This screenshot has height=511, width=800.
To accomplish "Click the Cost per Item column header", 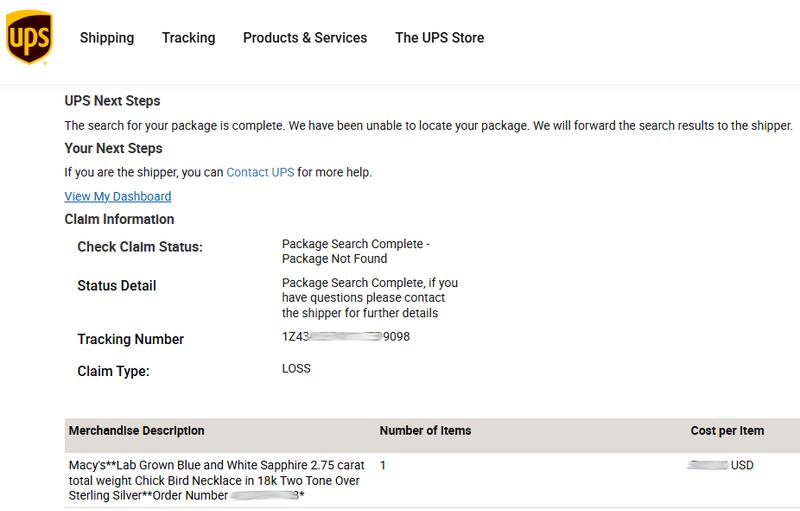I will coord(727,431).
